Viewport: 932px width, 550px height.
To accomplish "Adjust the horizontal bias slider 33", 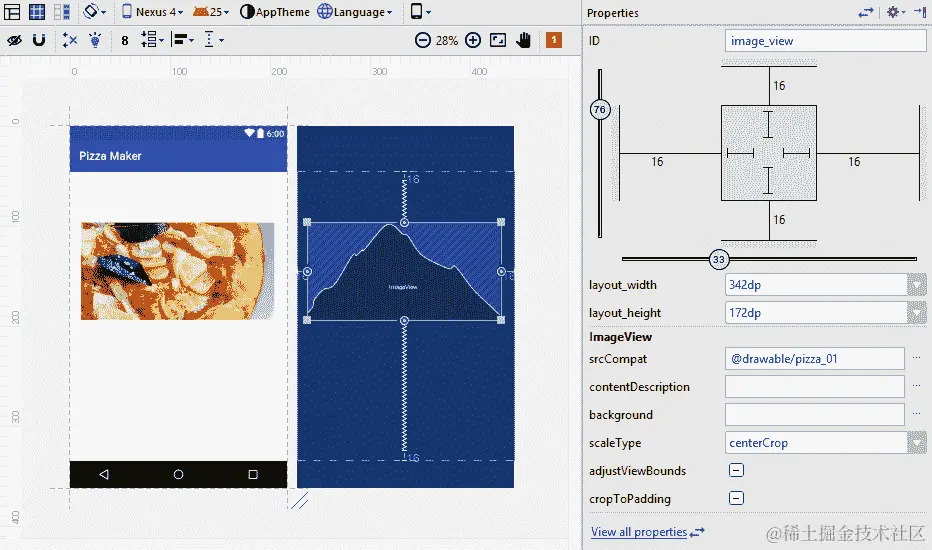I will pos(719,259).
